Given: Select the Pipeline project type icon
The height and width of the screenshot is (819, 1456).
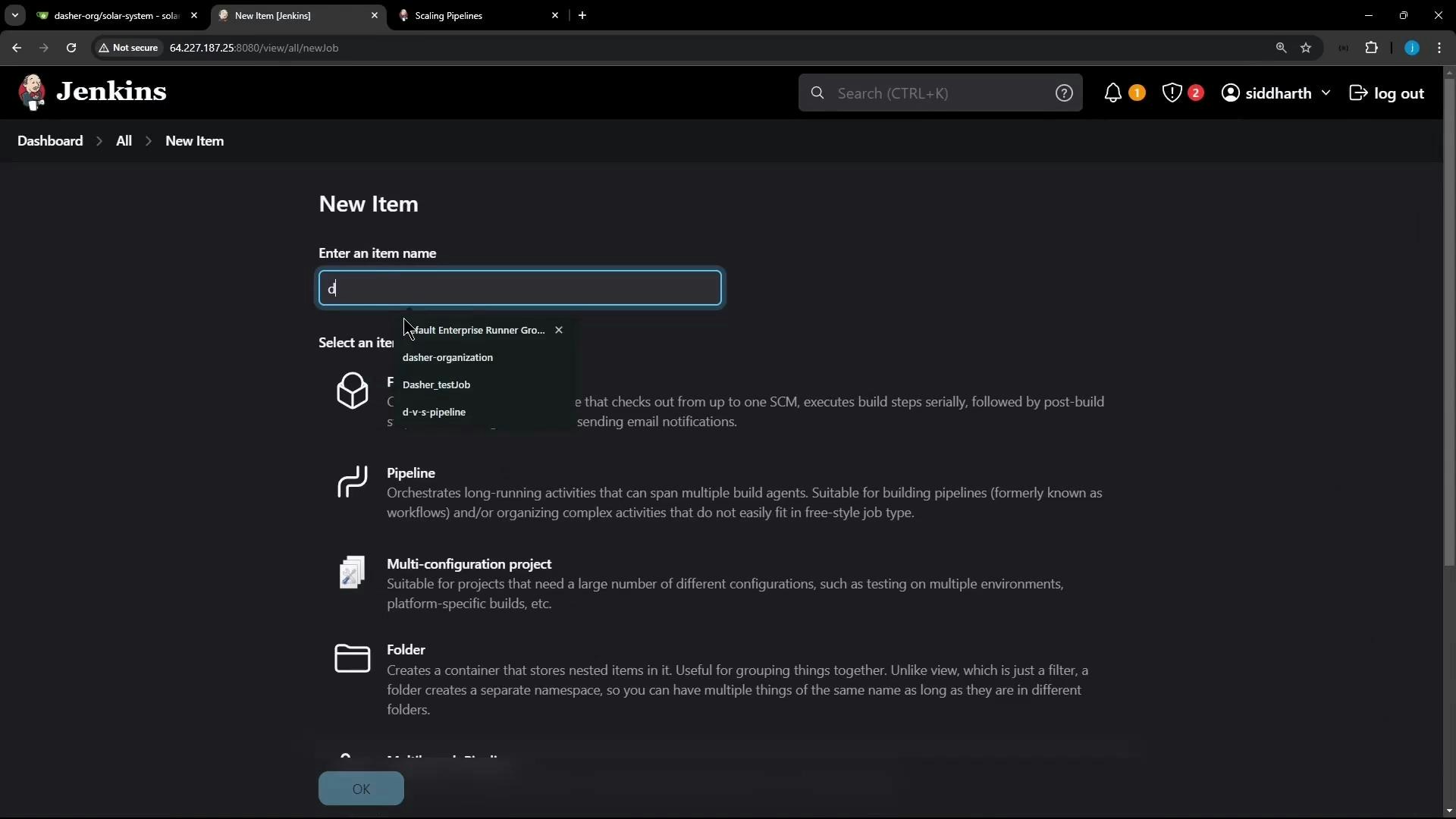Looking at the screenshot, I should (351, 482).
